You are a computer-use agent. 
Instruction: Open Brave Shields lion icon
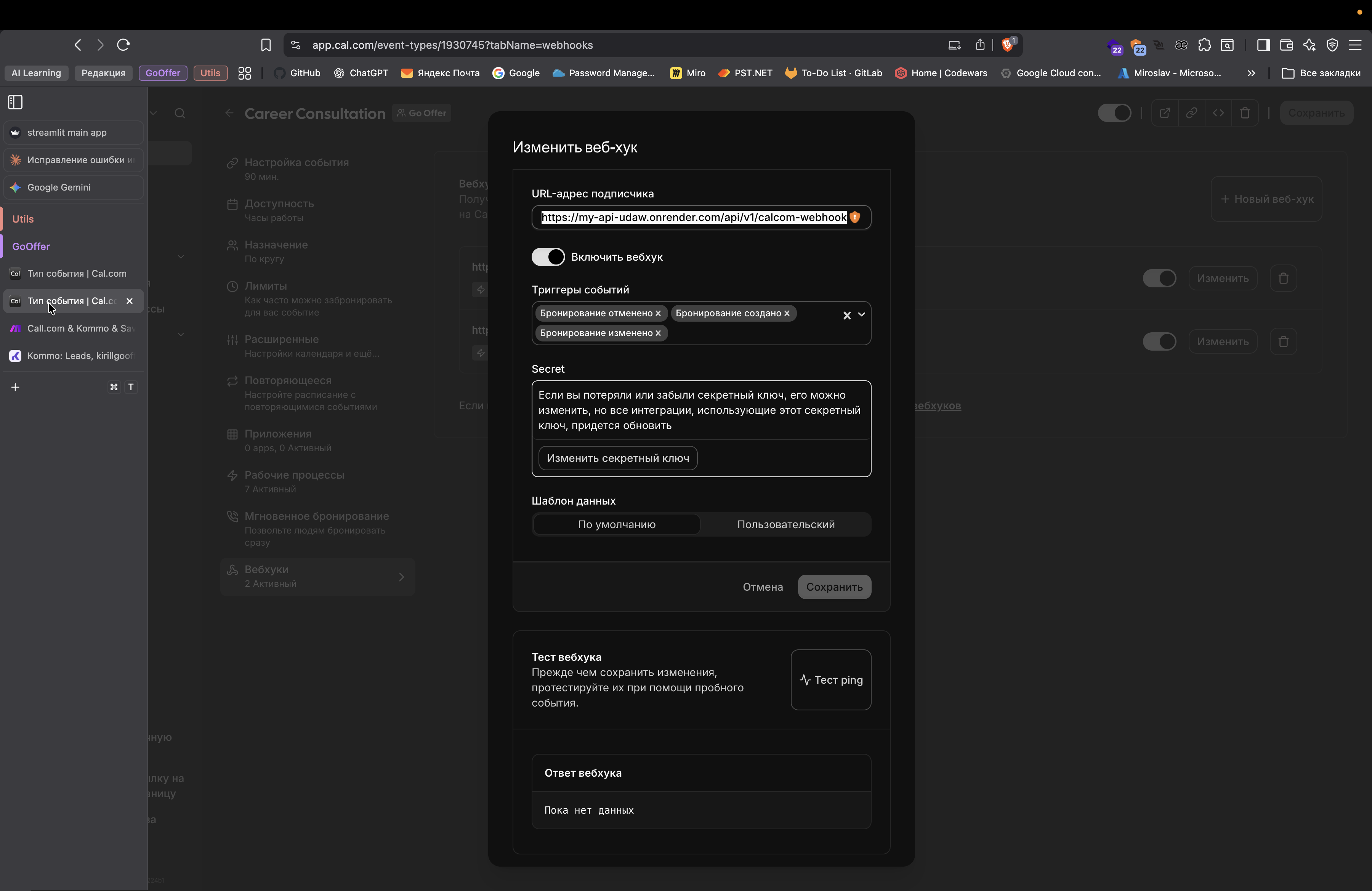[1008, 45]
